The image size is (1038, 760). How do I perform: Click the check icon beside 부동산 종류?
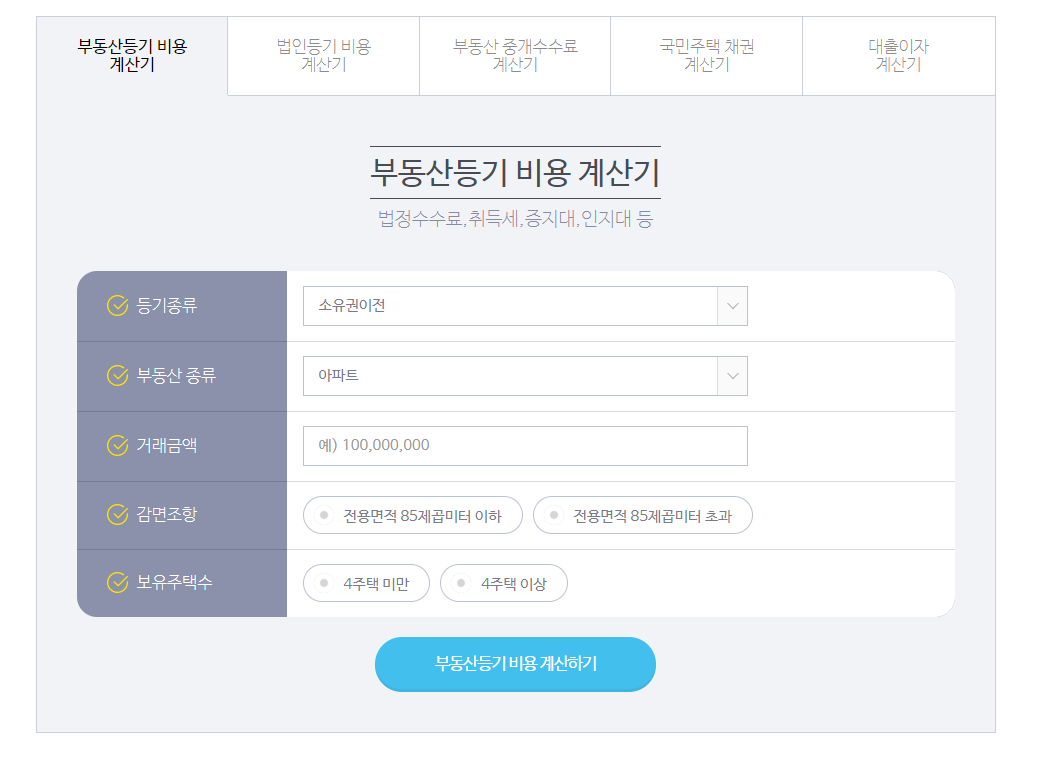coord(117,375)
